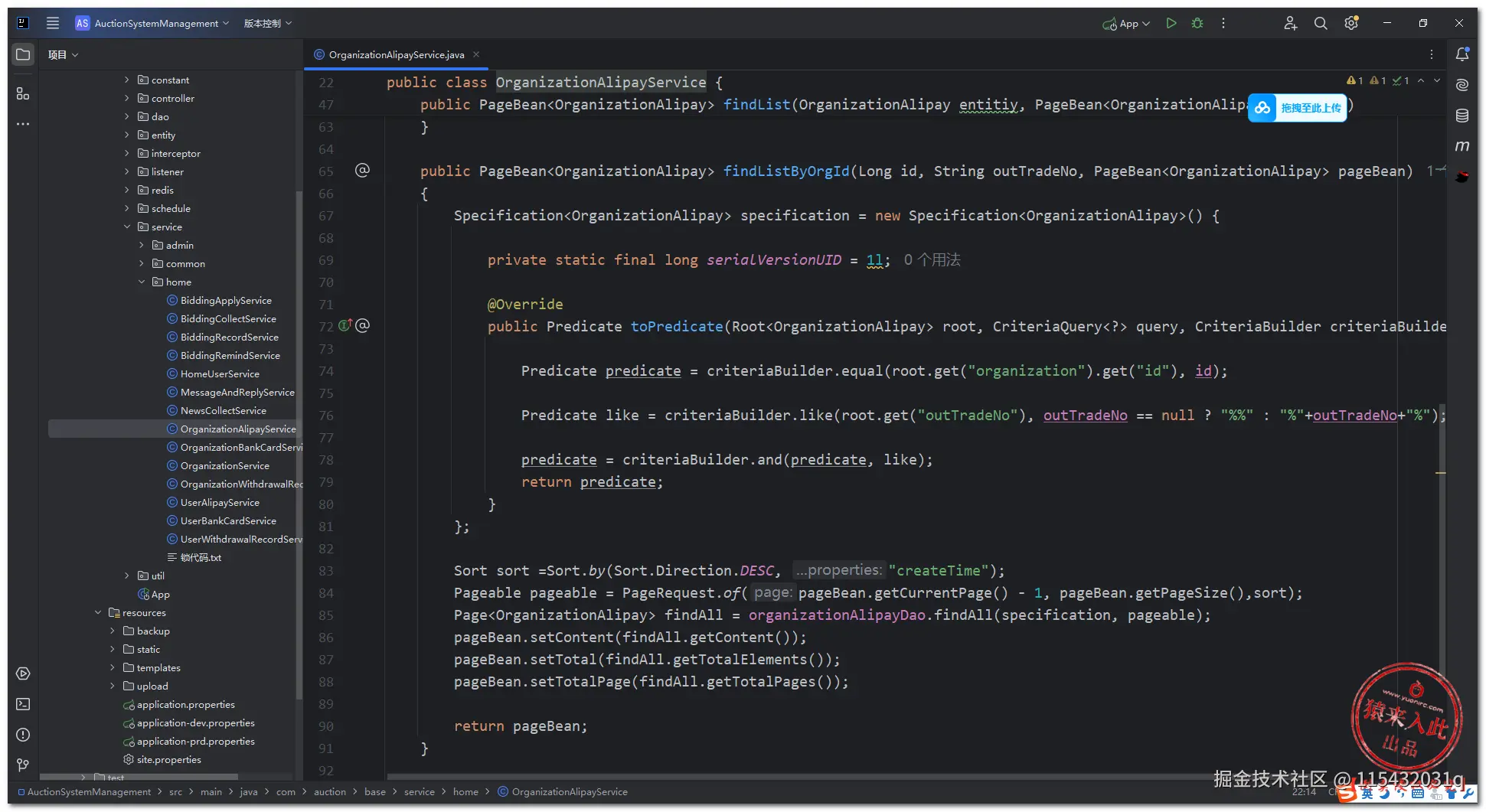Click the cloud upload drag widget
Viewport: 1486px width, 812px height.
tap(1298, 108)
